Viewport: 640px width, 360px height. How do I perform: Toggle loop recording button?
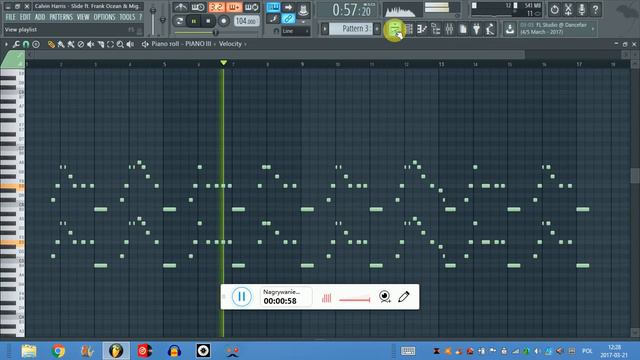[252, 7]
